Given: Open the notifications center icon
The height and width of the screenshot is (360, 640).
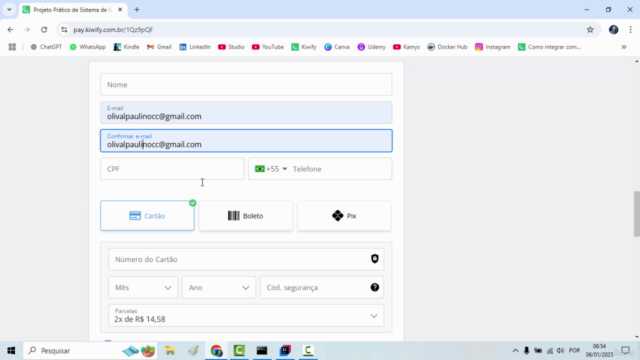Looking at the screenshot, I should 625,351.
